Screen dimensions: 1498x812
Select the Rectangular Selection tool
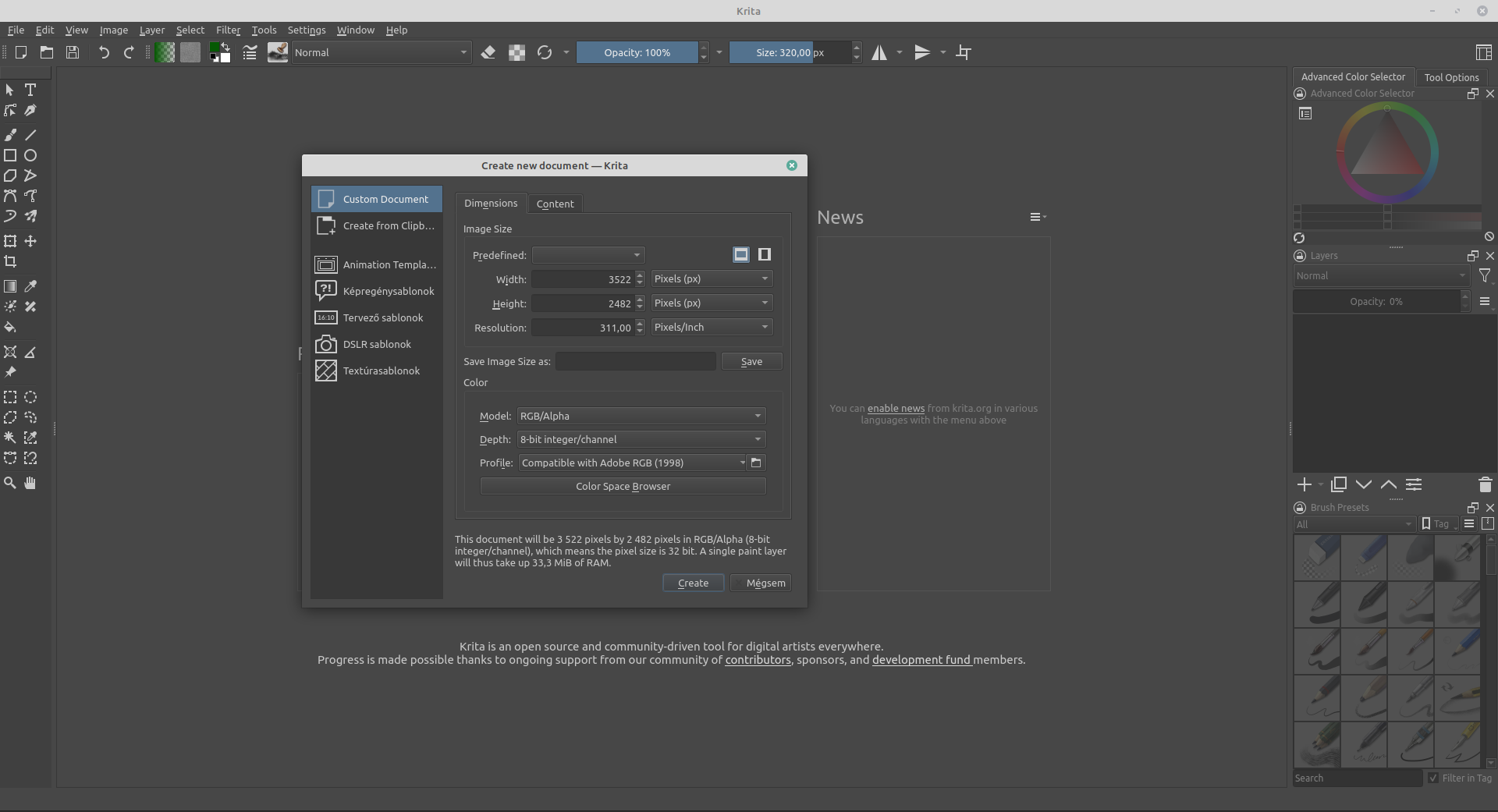coord(10,397)
